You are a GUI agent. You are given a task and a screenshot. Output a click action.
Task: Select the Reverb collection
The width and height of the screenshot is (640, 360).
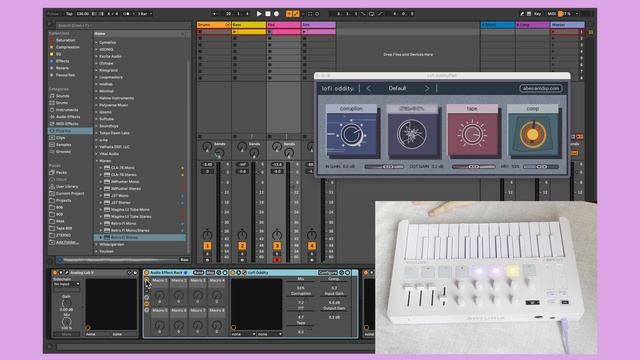[62, 68]
